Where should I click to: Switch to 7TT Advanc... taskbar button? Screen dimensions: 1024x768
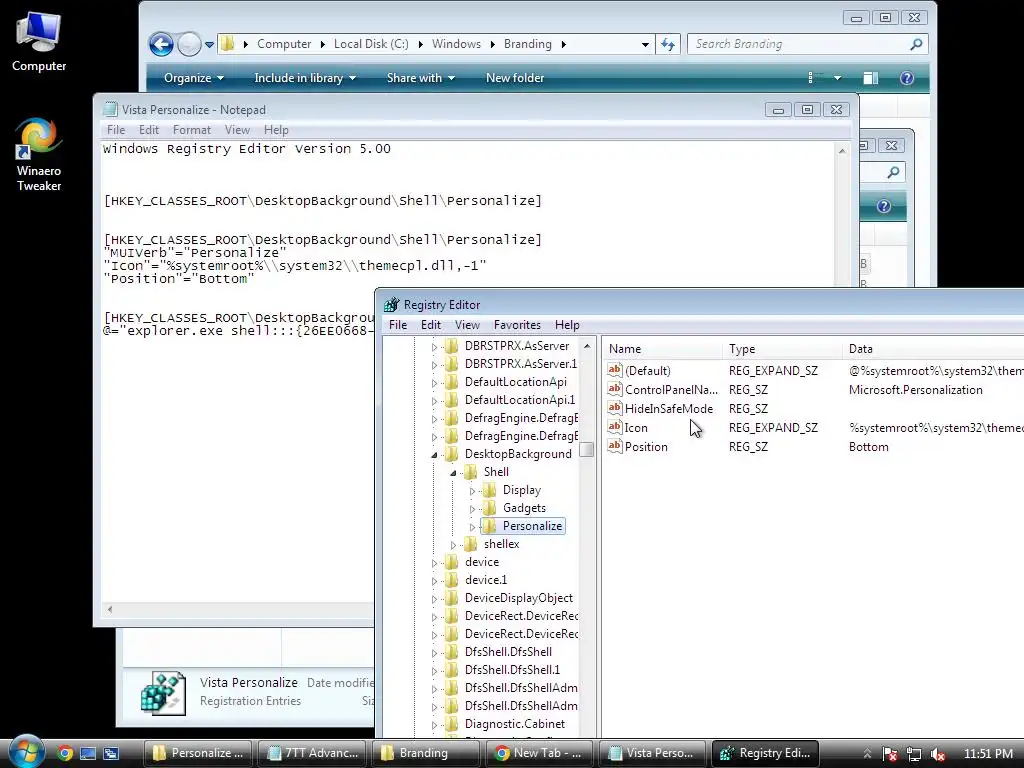pyautogui.click(x=312, y=753)
